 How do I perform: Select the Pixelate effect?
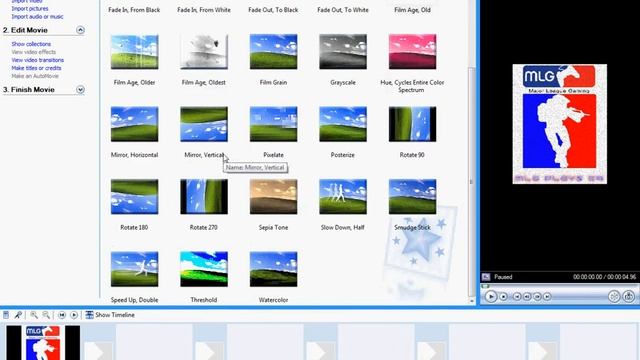[x=273, y=124]
